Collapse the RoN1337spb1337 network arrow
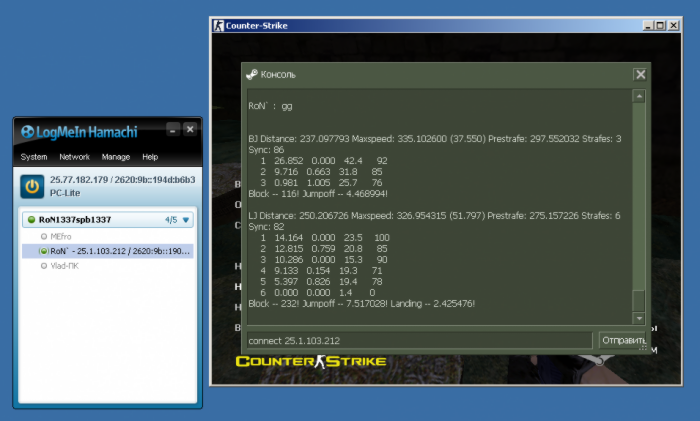 pos(186,220)
